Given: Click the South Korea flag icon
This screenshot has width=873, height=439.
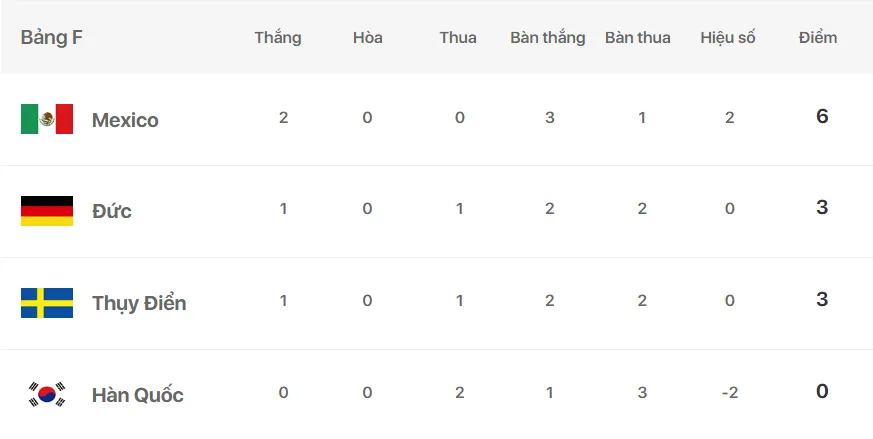Looking at the screenshot, I should 47,394.
